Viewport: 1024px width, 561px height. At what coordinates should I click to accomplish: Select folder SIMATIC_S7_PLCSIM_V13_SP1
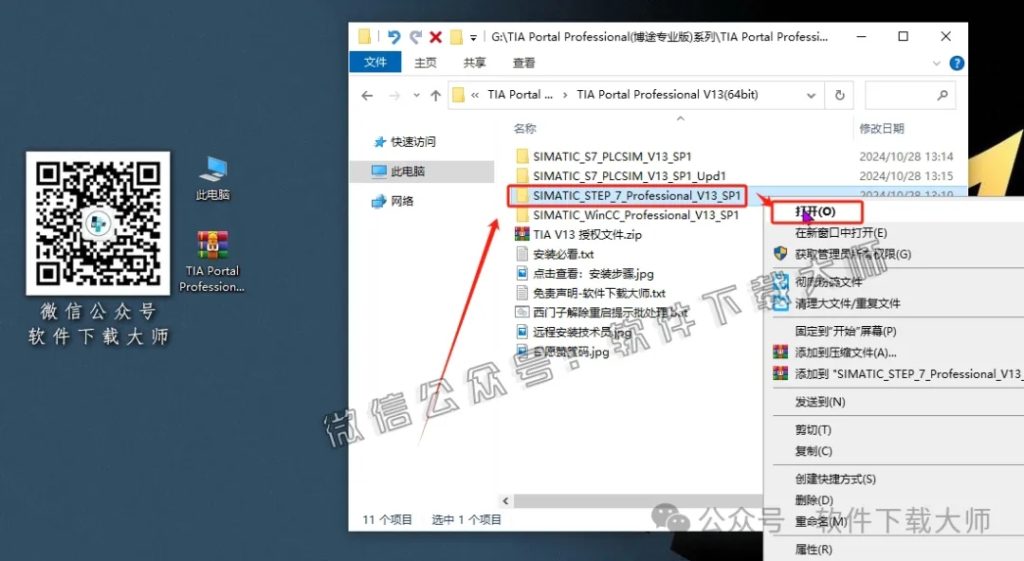[x=612, y=157]
